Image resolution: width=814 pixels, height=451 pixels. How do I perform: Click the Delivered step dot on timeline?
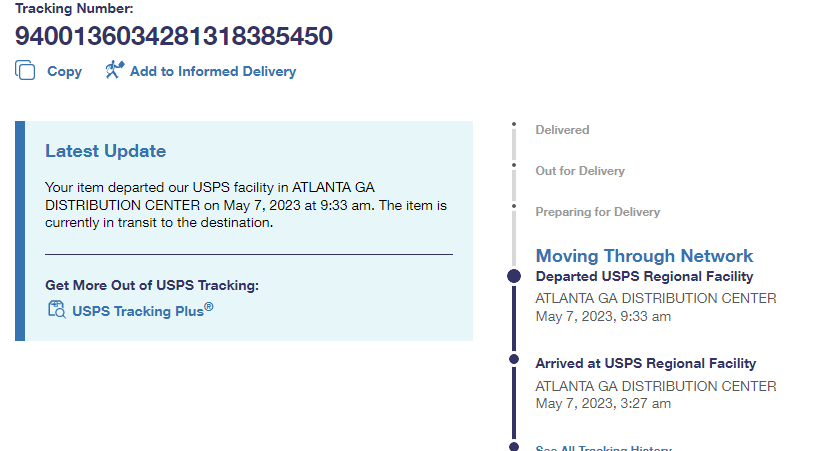pyautogui.click(x=514, y=125)
